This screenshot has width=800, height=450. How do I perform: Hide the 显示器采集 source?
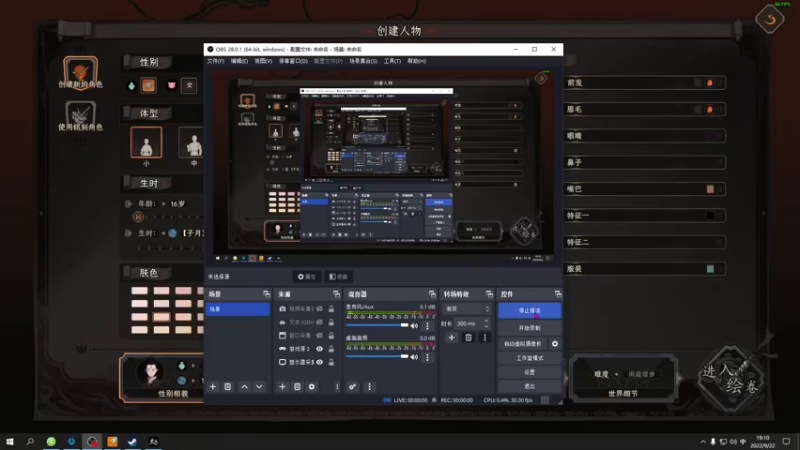coord(319,362)
